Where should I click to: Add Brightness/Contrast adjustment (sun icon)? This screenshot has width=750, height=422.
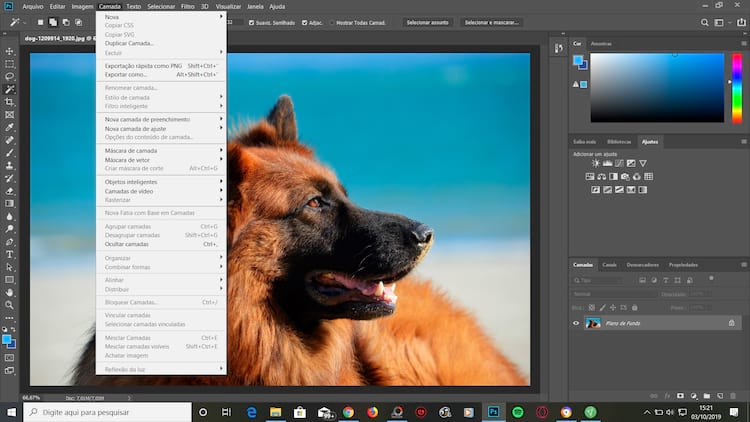[x=596, y=163]
